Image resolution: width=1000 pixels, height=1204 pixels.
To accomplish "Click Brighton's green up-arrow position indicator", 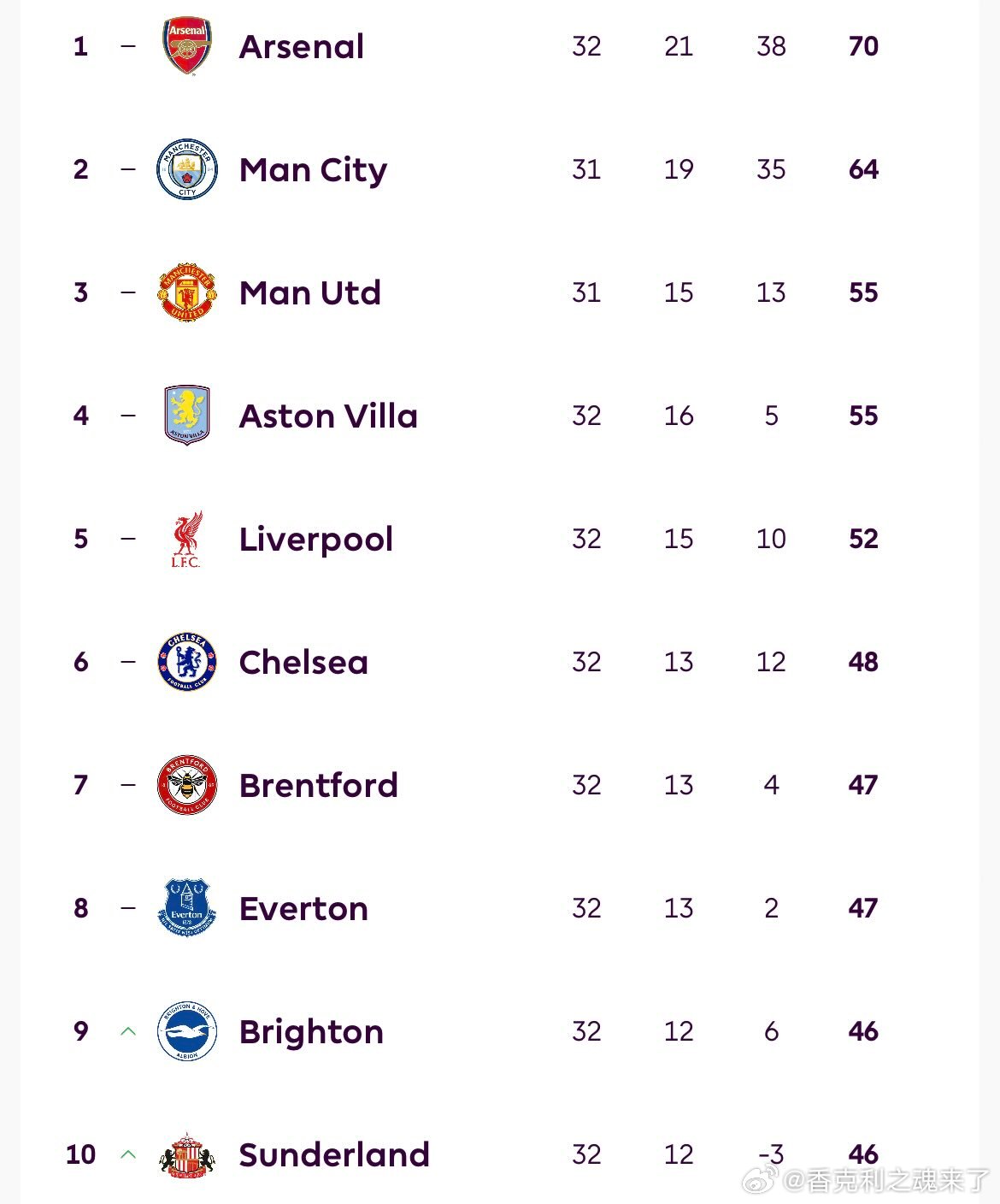I will (128, 1031).
